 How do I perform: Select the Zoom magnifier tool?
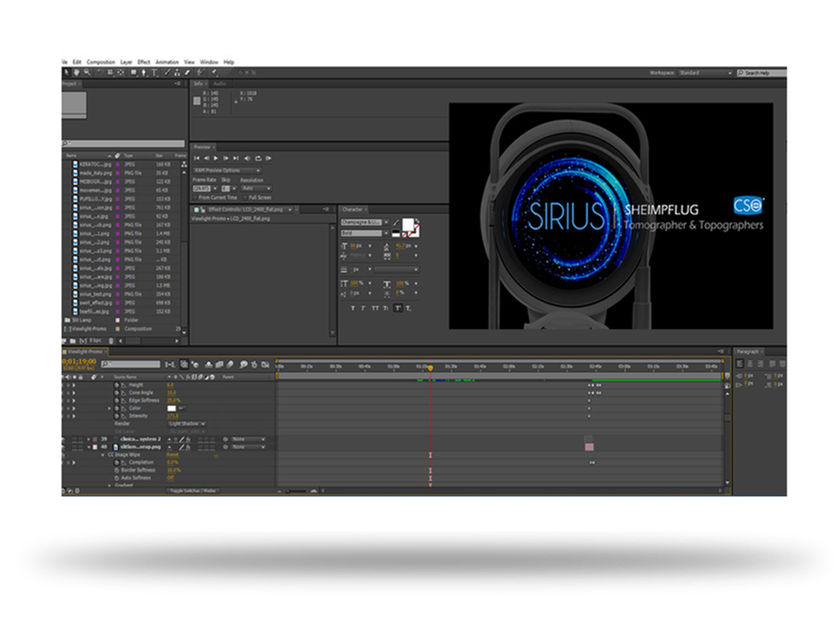pos(87,72)
